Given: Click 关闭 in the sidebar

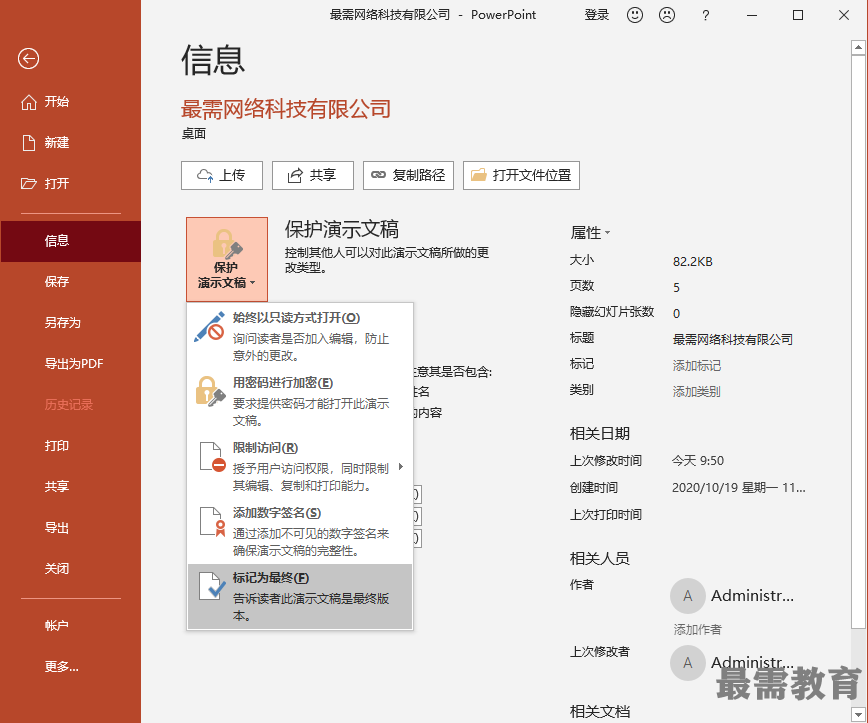Looking at the screenshot, I should 71,569.
